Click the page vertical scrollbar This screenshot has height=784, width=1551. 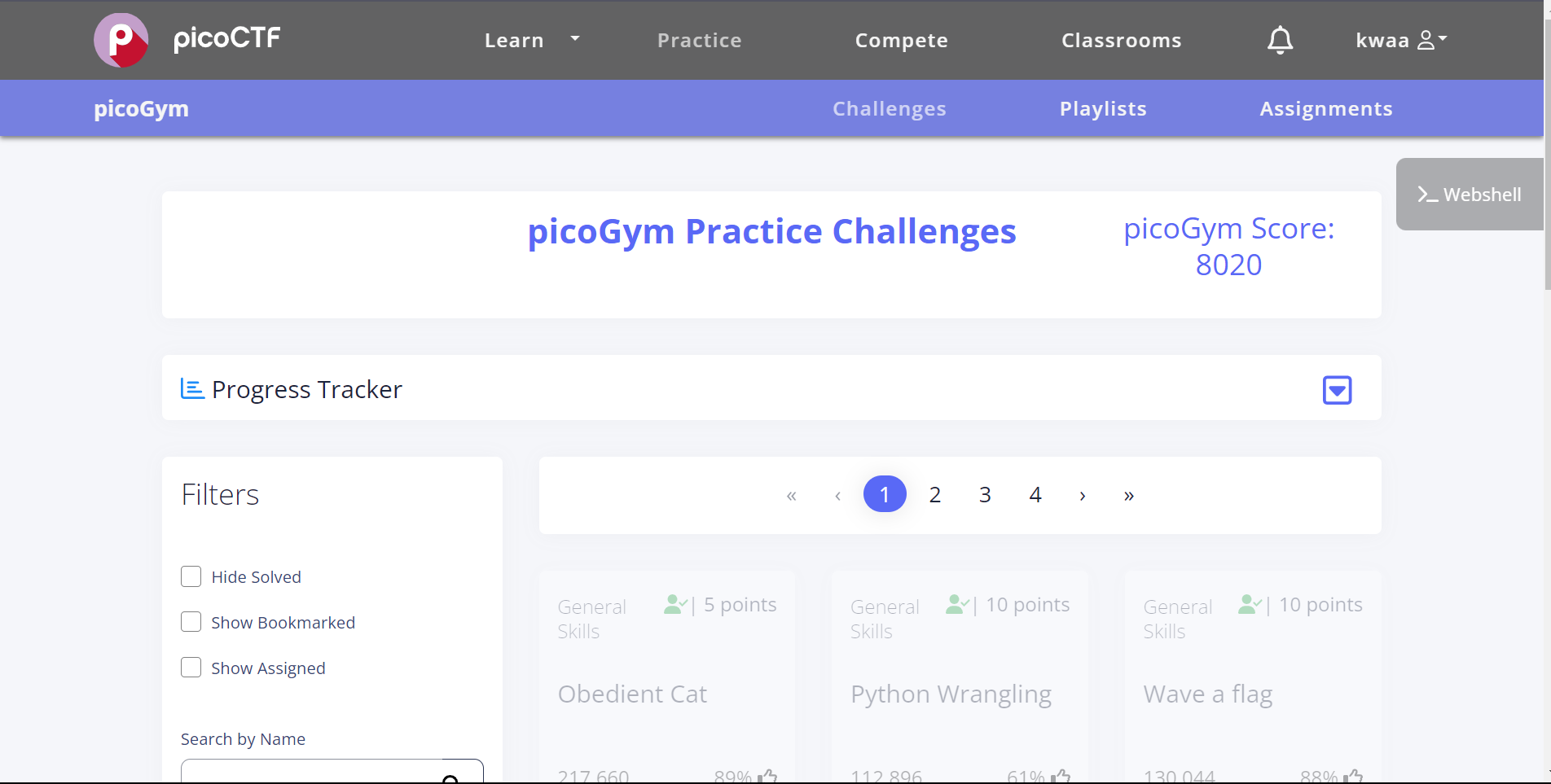[1547, 155]
